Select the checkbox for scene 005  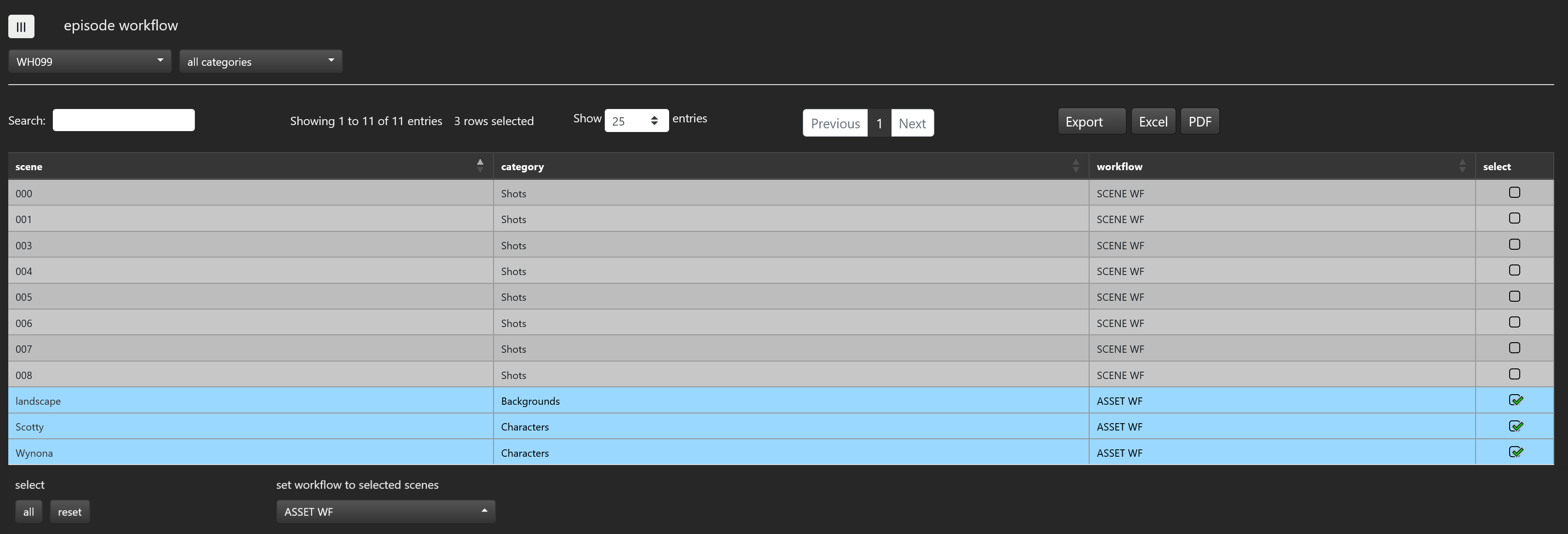coord(1514,297)
